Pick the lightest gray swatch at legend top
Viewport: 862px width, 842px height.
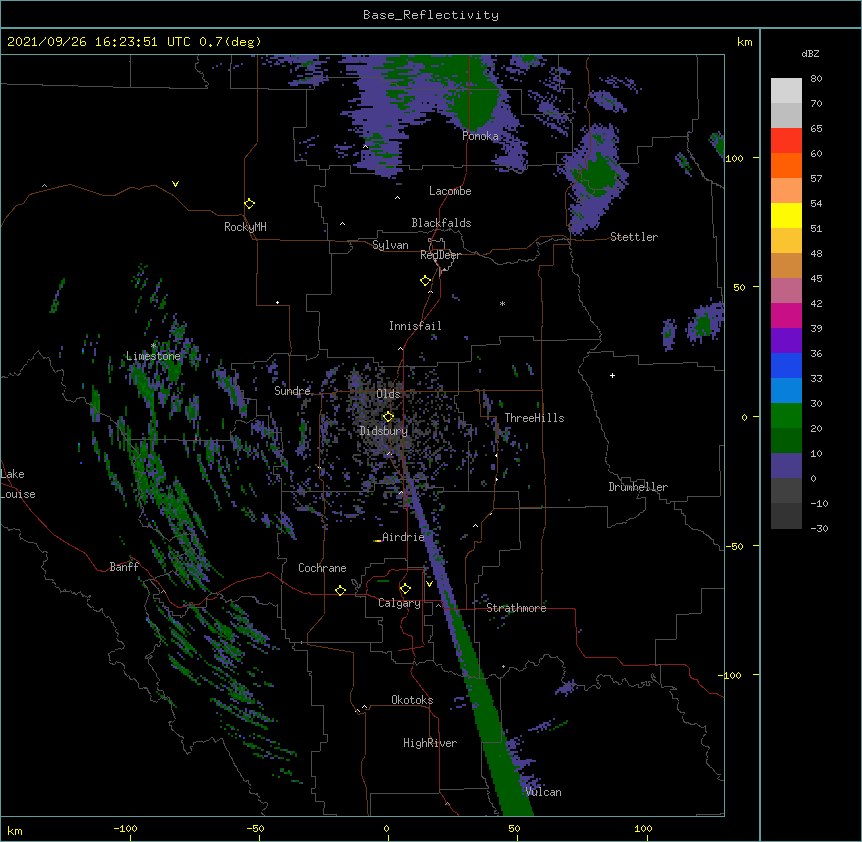pyautogui.click(x=786, y=90)
